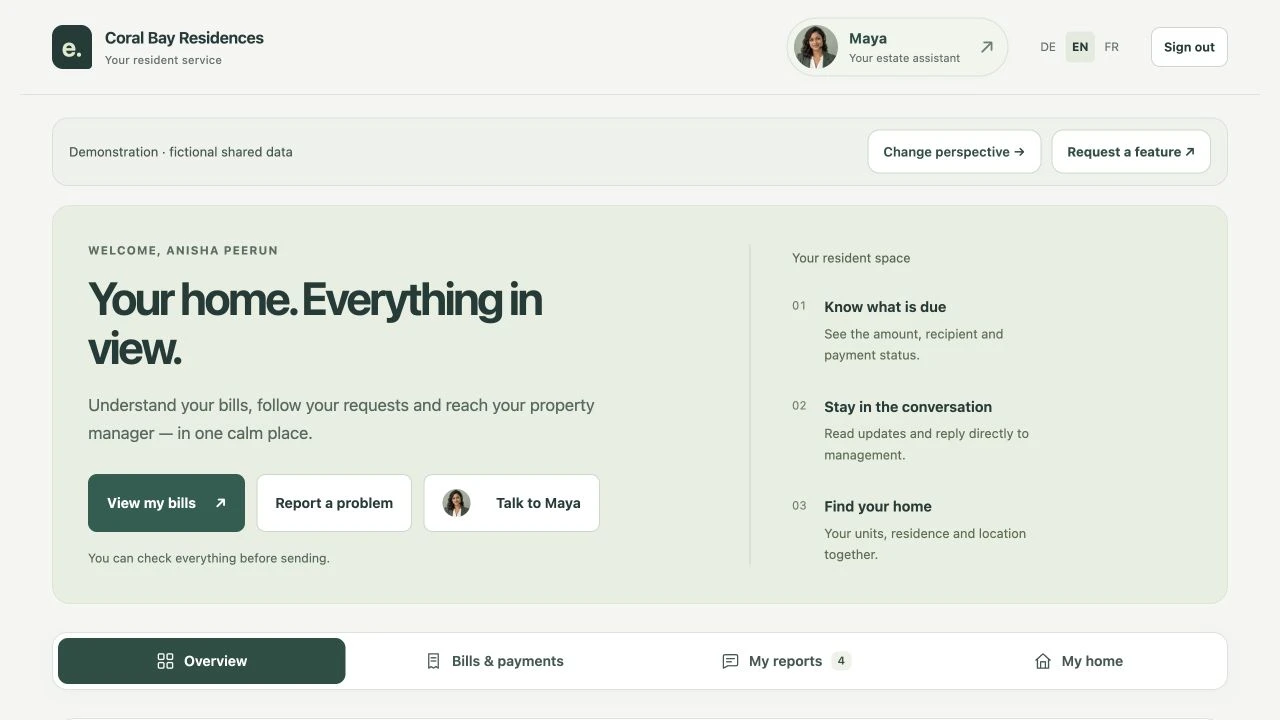Click the My home house icon

point(1043,661)
